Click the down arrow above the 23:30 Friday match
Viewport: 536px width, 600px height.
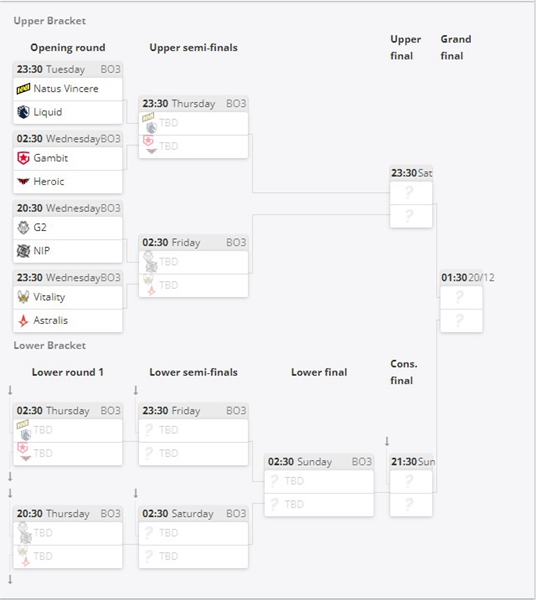[136, 390]
